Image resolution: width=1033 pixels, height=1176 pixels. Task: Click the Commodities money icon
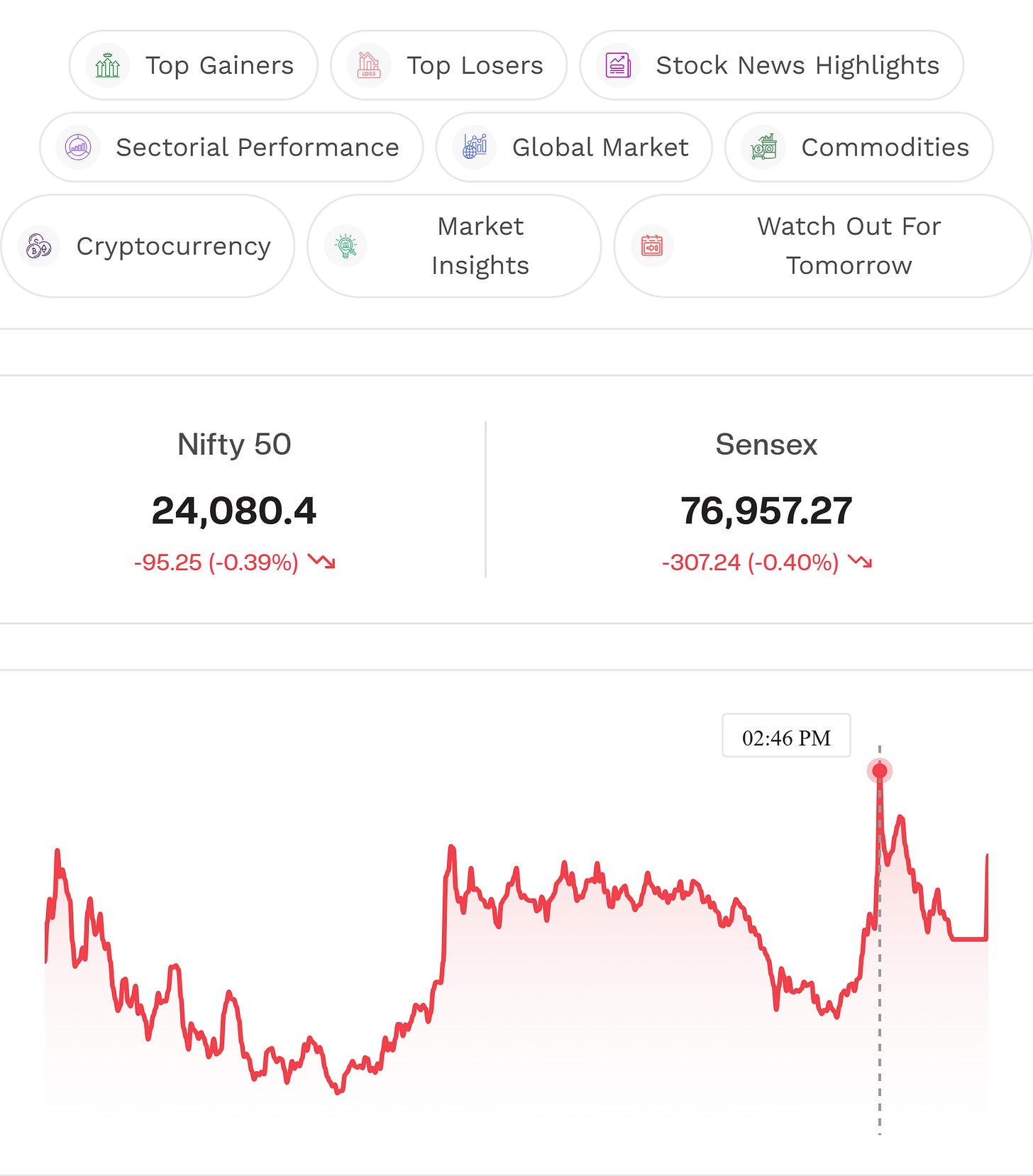pyautogui.click(x=763, y=148)
